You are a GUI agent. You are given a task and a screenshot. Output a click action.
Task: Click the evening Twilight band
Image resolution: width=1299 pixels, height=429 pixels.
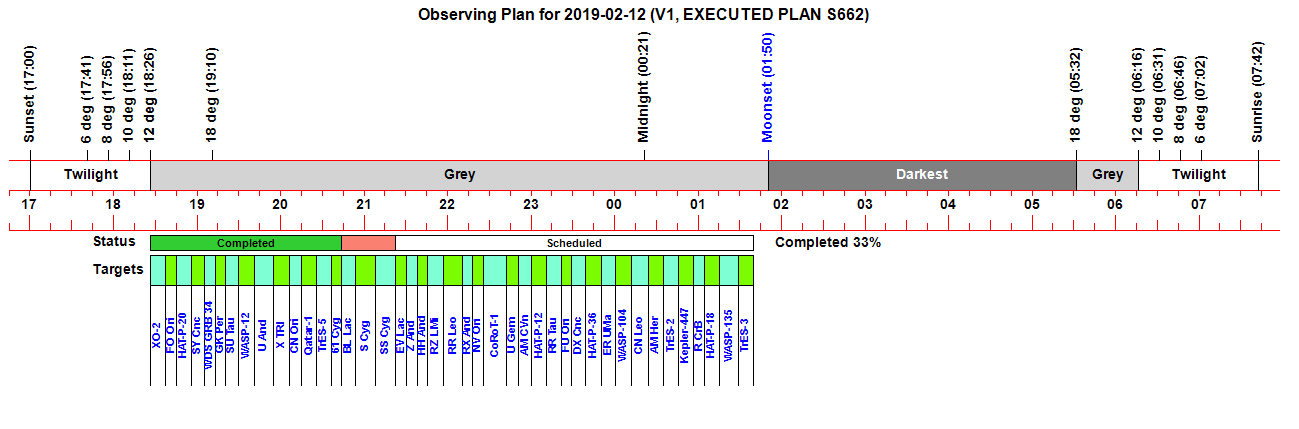pos(91,174)
